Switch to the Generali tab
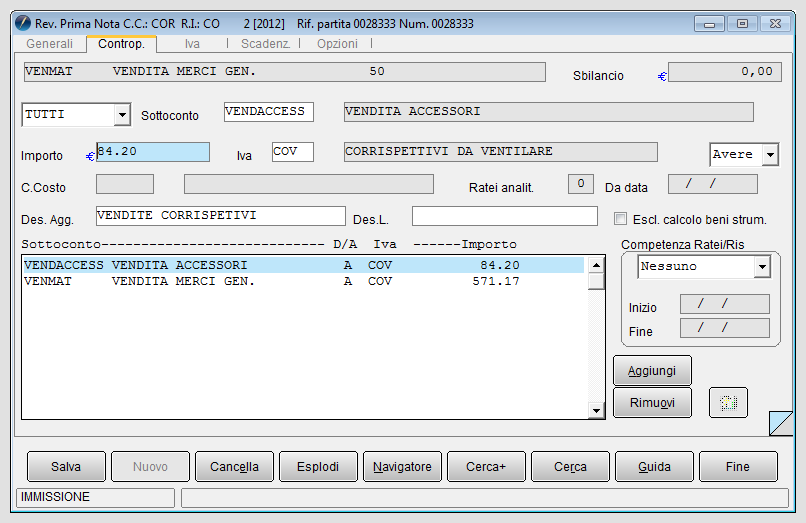The height and width of the screenshot is (523, 806). coord(49,44)
